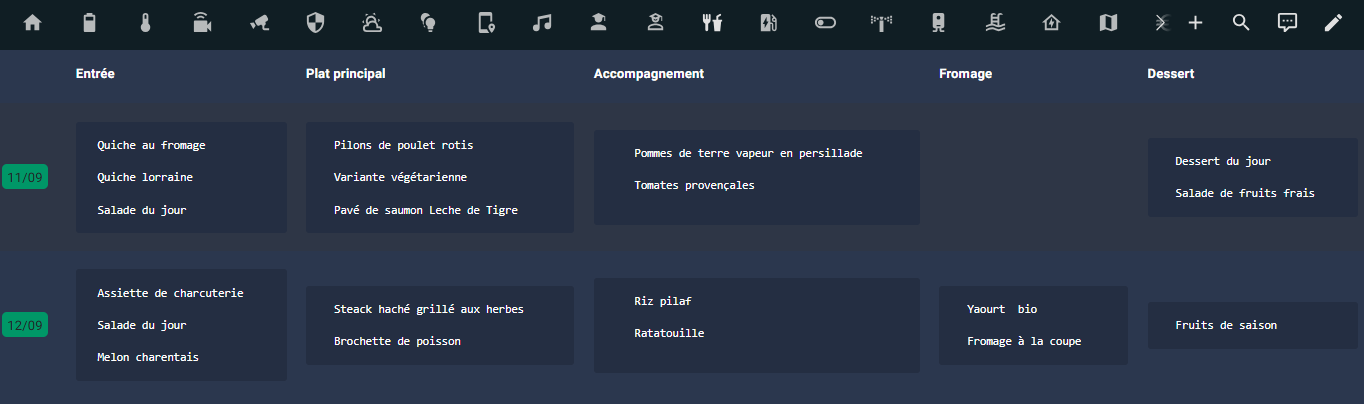Open the battery tab
This screenshot has width=1364, height=404.
click(90, 23)
